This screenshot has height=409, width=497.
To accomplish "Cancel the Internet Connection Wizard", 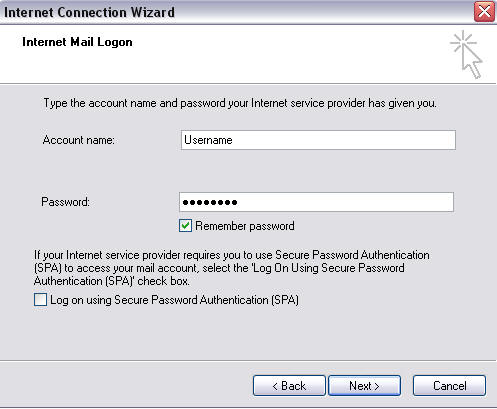I will (x=449, y=386).
